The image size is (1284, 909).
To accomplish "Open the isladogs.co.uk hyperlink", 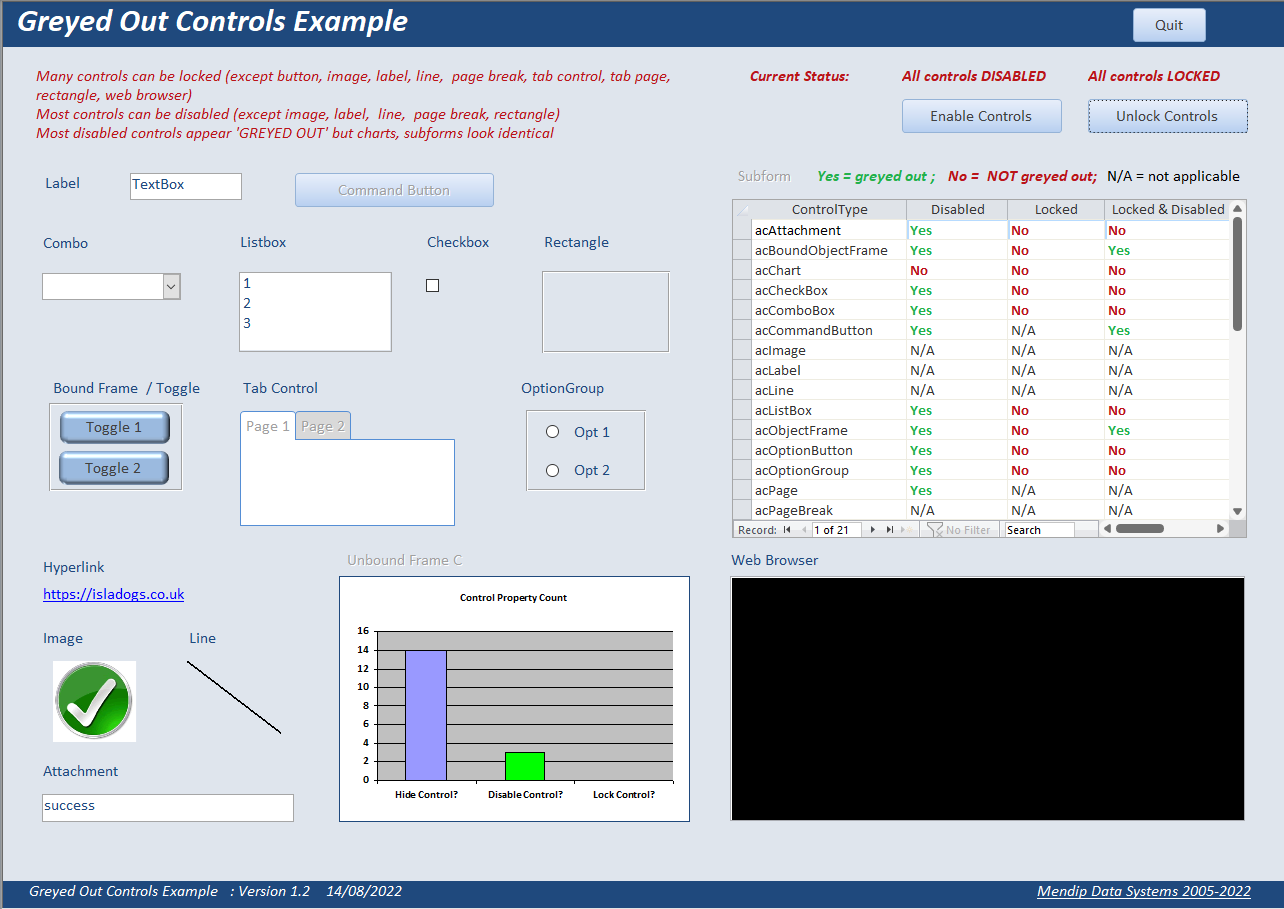I will [x=114, y=594].
